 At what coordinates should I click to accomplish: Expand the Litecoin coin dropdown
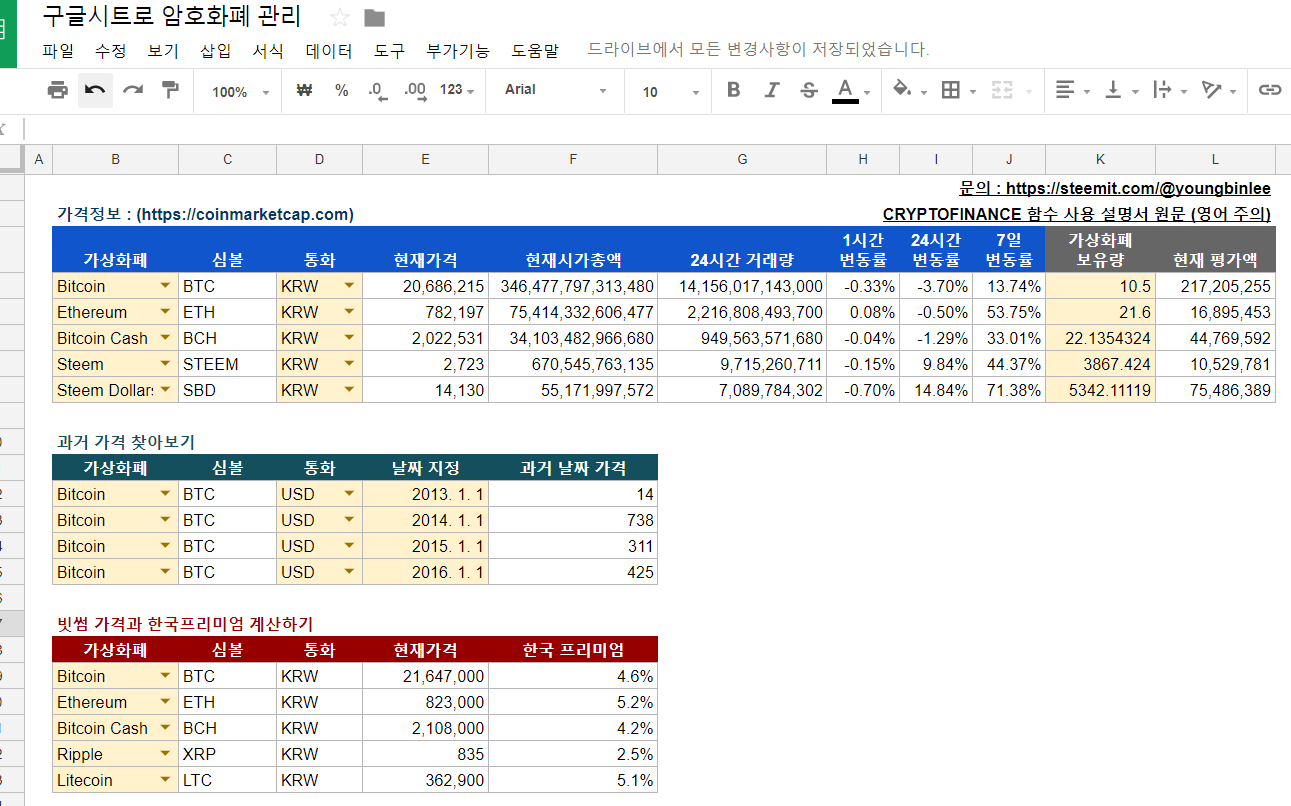165,780
